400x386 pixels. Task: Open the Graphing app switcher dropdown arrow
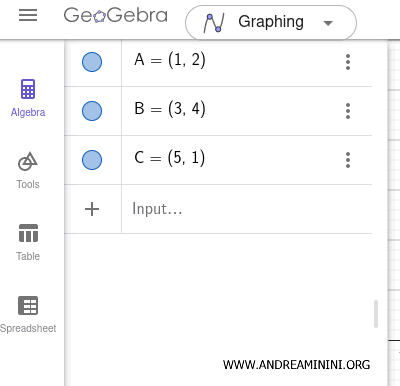tap(328, 23)
